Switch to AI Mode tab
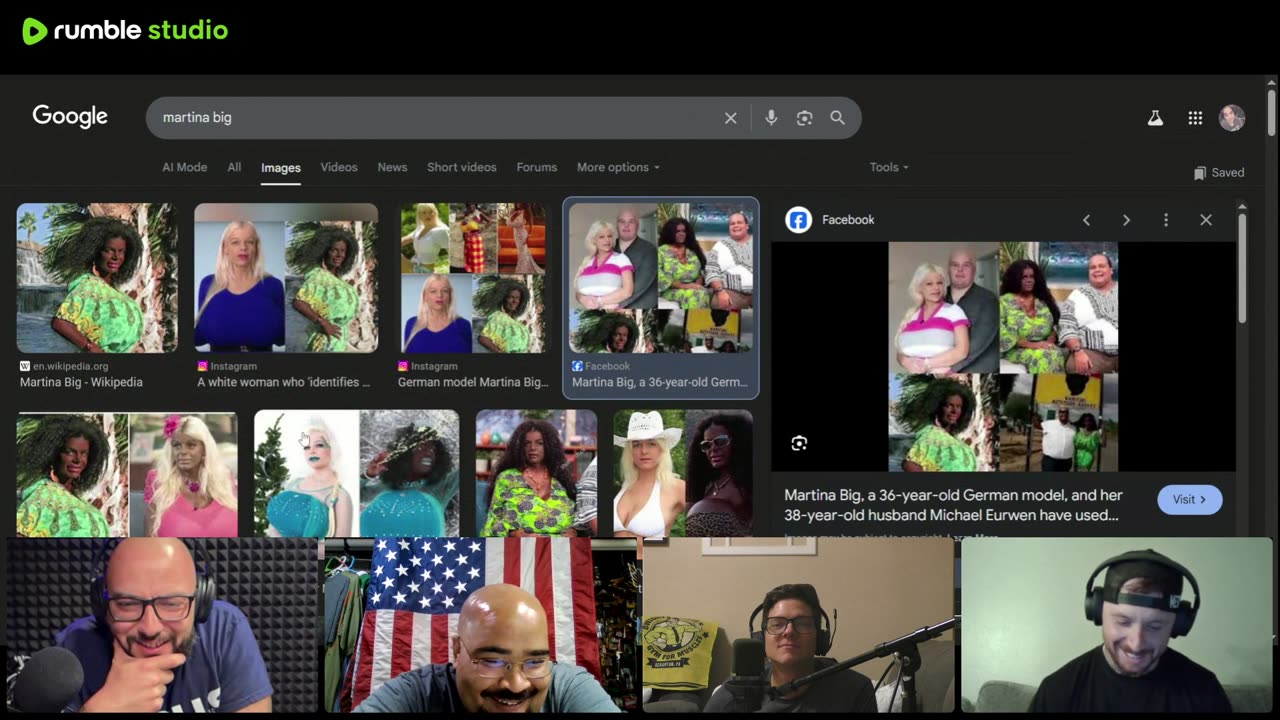This screenshot has height=720, width=1280. [x=185, y=167]
